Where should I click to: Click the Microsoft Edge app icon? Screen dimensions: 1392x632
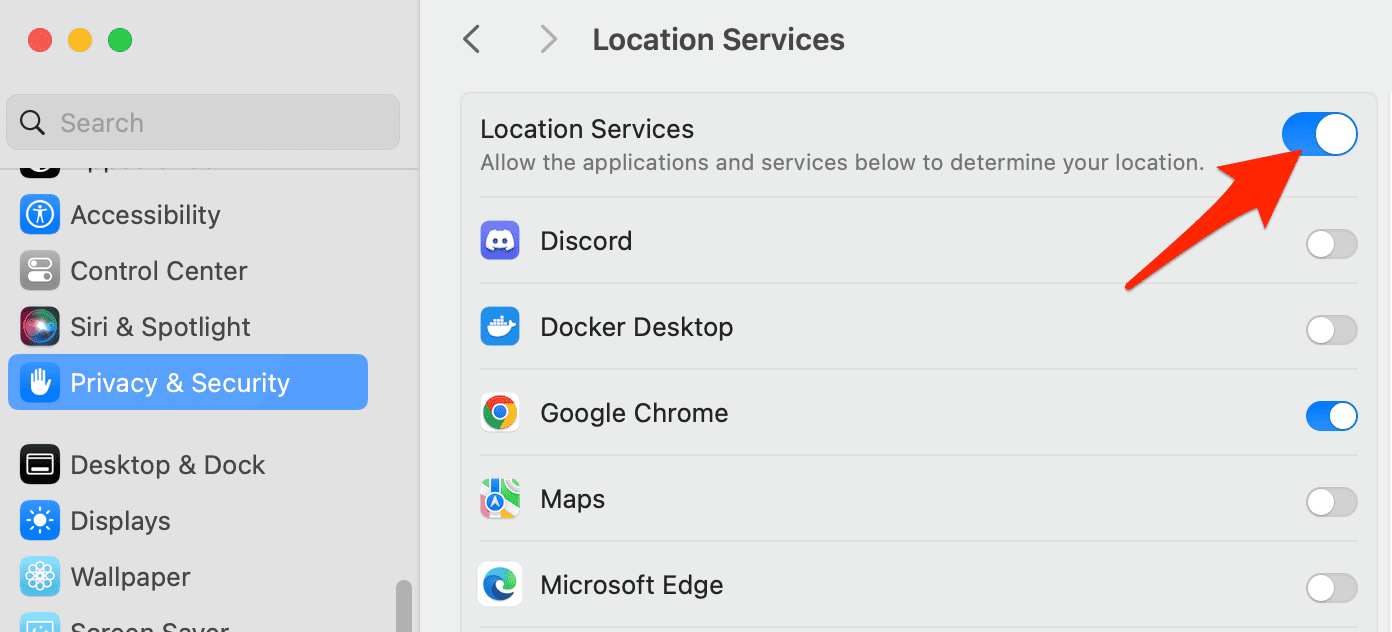click(x=500, y=585)
